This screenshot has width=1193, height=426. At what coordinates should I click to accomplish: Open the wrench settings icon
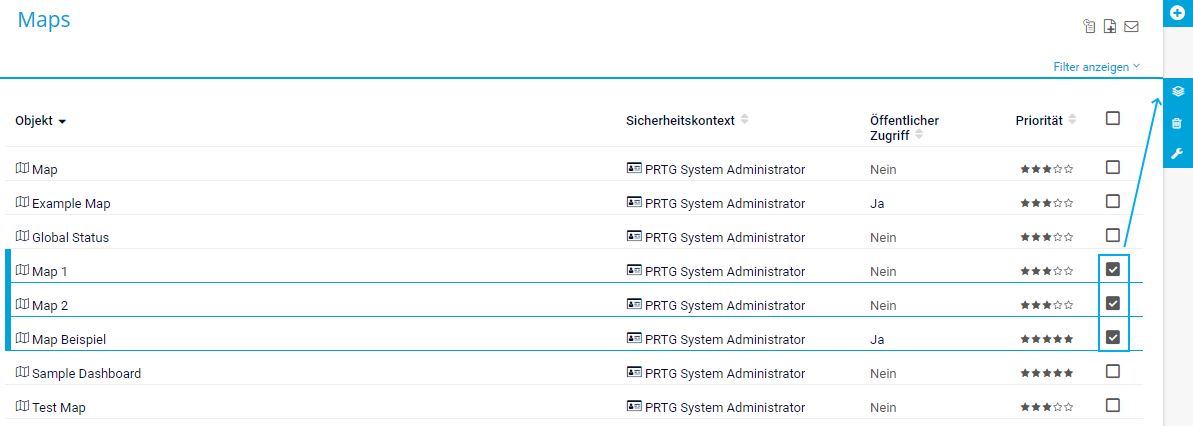[x=1177, y=154]
